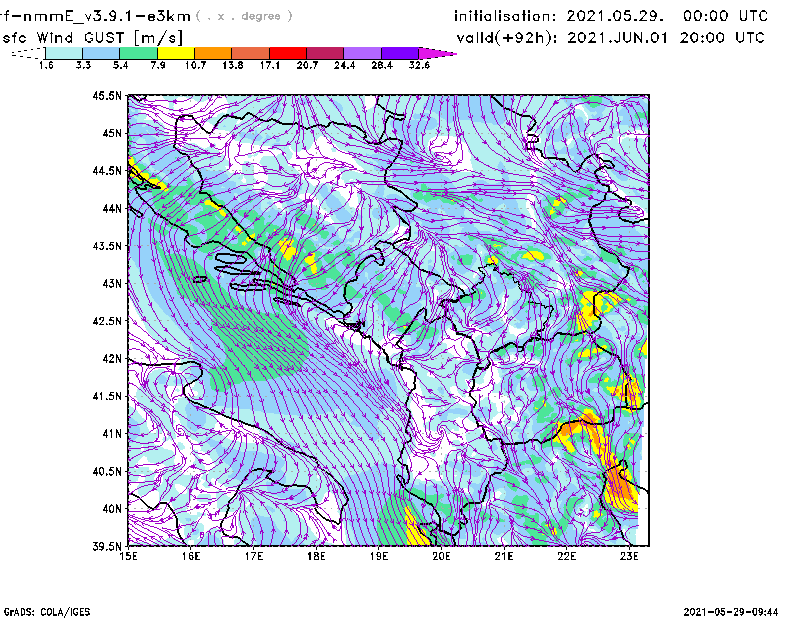
Task: Click the 'valid(+92h):' label
Action: (507, 38)
